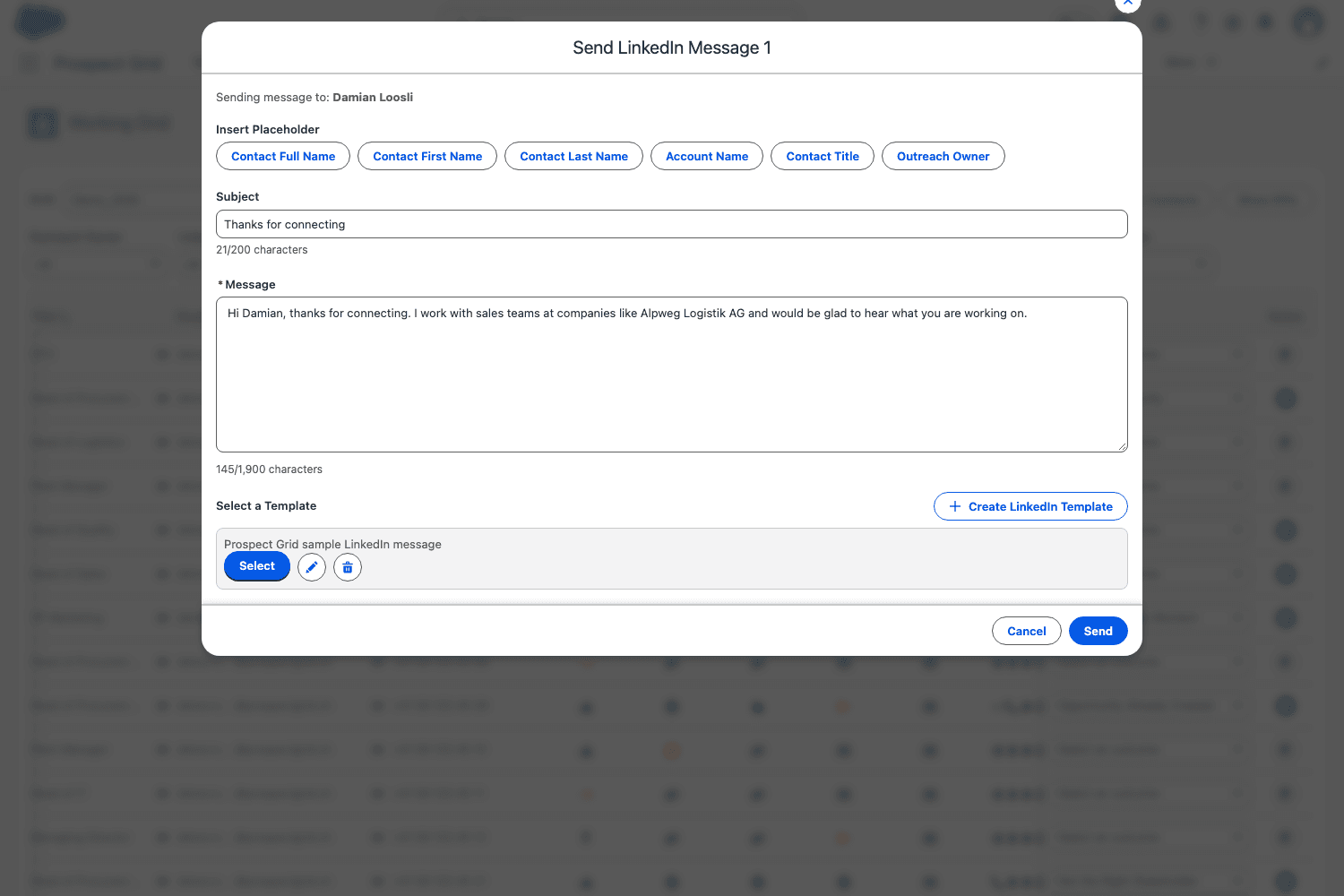Screen dimensions: 1344x896
Task: Click Create LinkedIn Template button
Action: tap(1030, 506)
